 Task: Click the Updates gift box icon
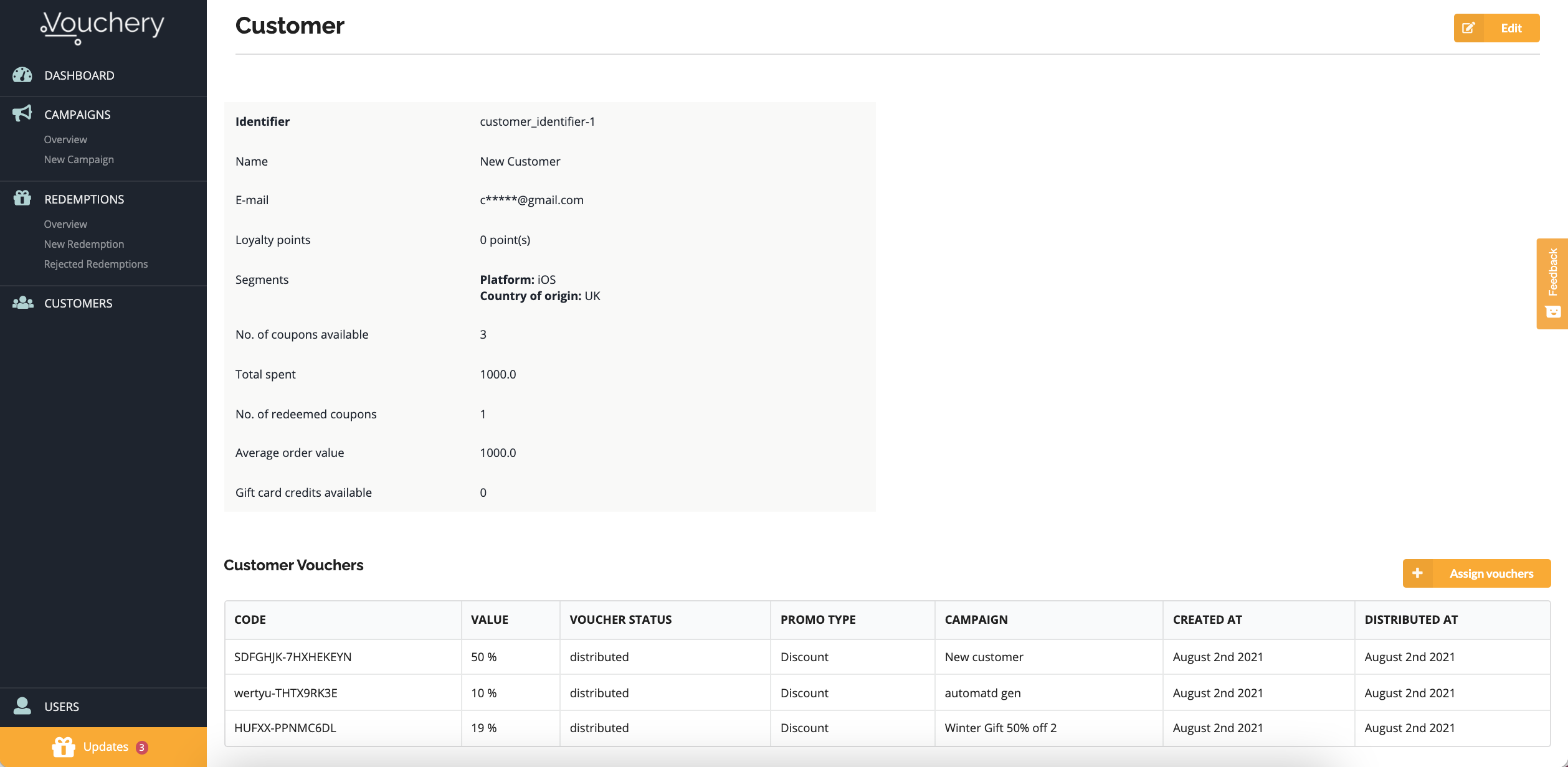(64, 746)
